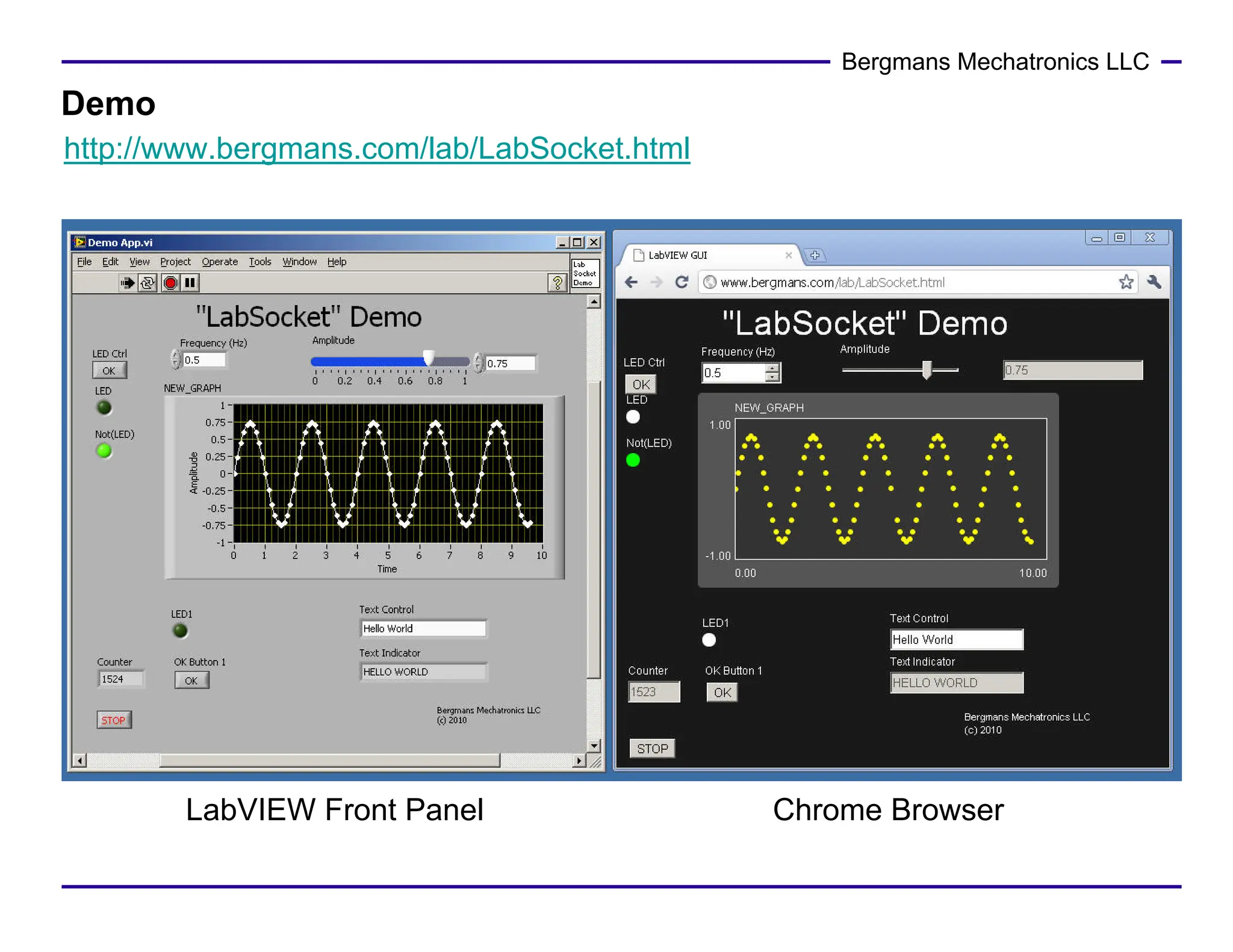This screenshot has height=952, width=1233.
Task: Click the Amplitude slider in Chrome page
Action: 901,369
